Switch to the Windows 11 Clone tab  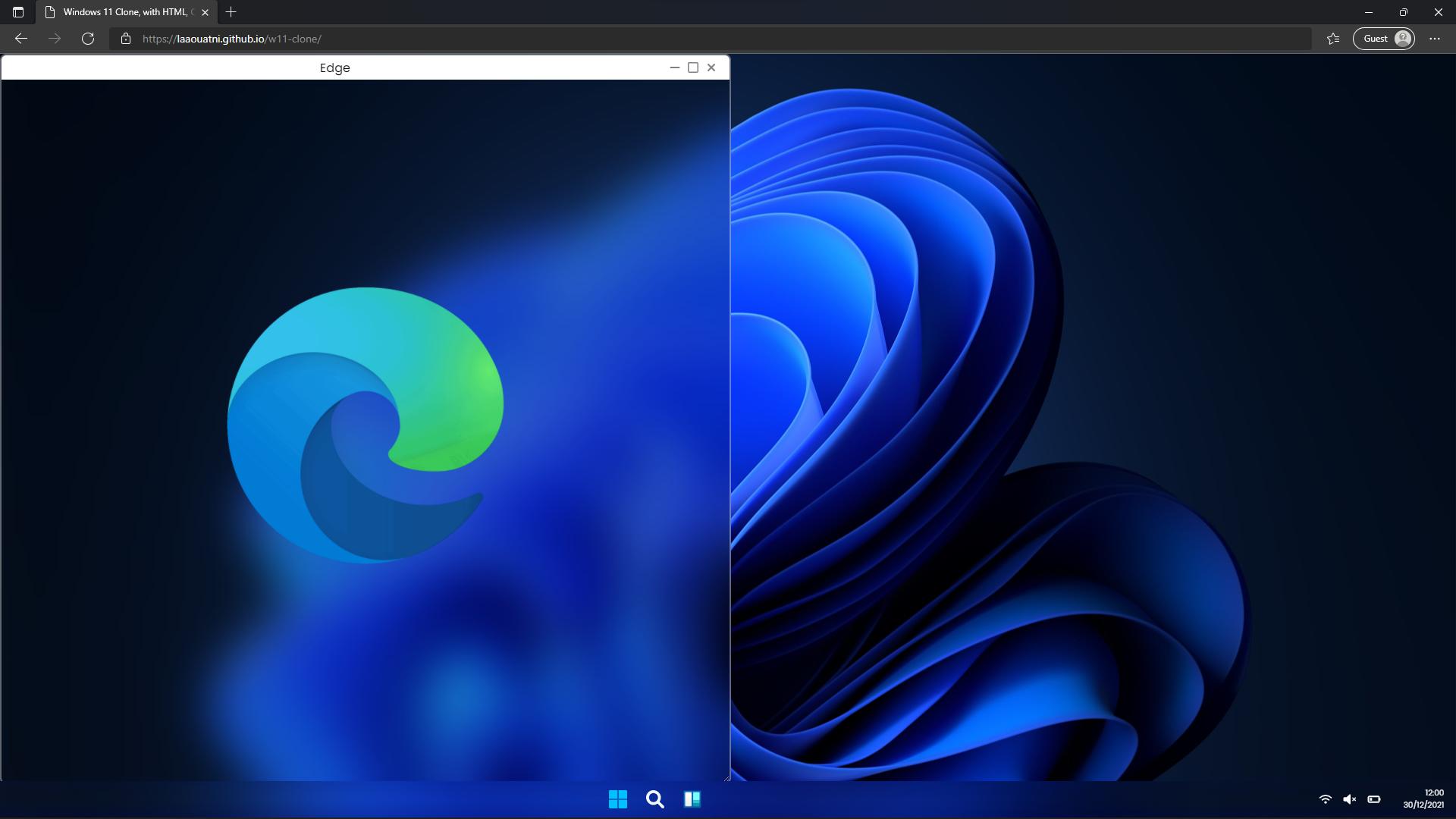point(121,12)
